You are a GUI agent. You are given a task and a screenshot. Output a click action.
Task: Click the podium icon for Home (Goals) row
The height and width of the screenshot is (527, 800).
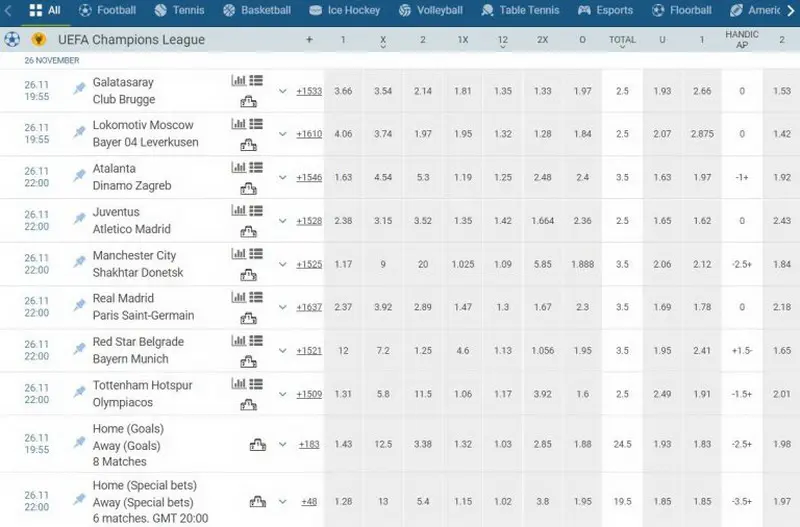tap(257, 445)
